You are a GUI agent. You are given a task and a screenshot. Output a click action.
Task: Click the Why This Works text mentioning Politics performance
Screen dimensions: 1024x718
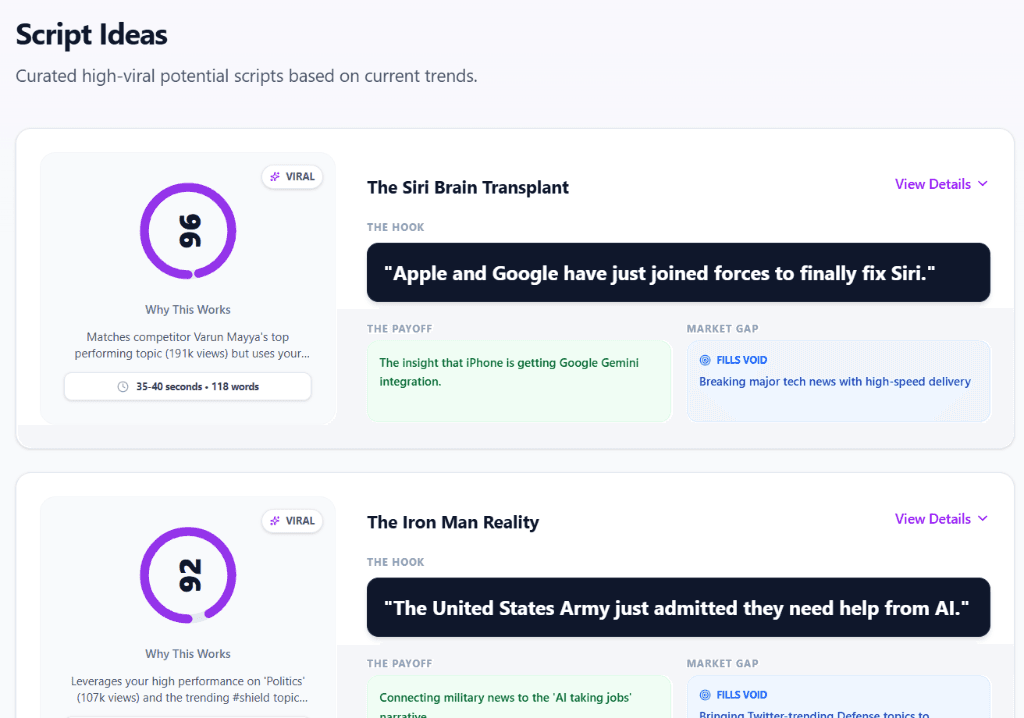[x=188, y=689]
